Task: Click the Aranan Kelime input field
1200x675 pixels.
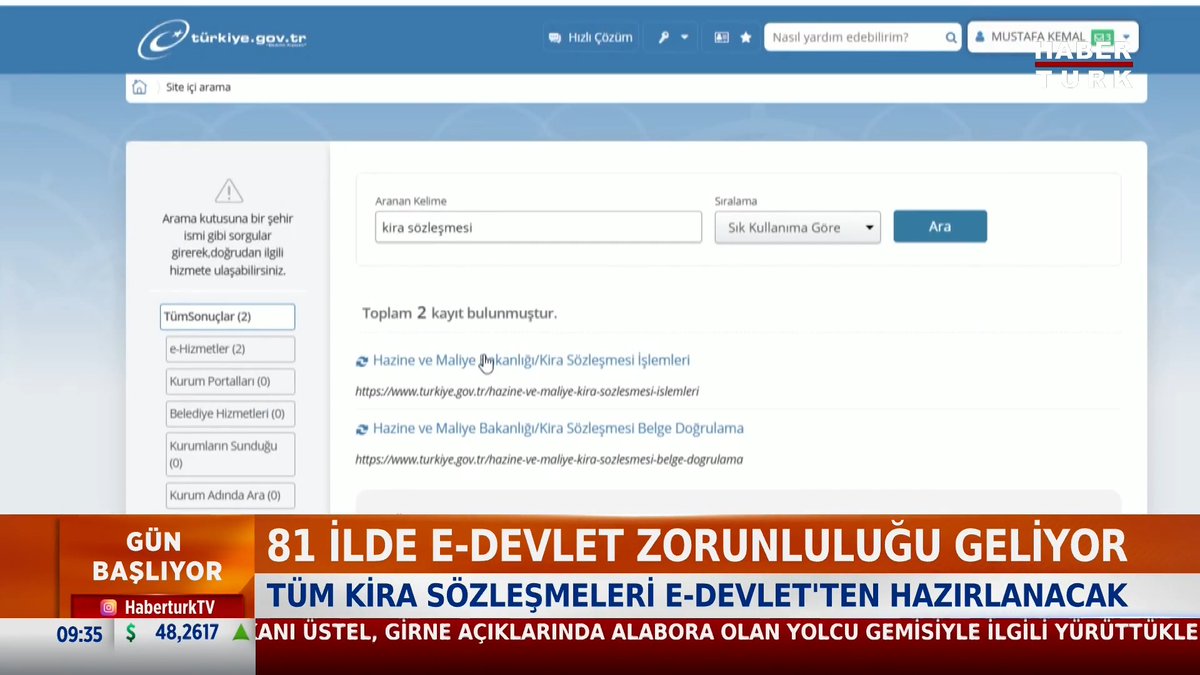Action: point(538,227)
